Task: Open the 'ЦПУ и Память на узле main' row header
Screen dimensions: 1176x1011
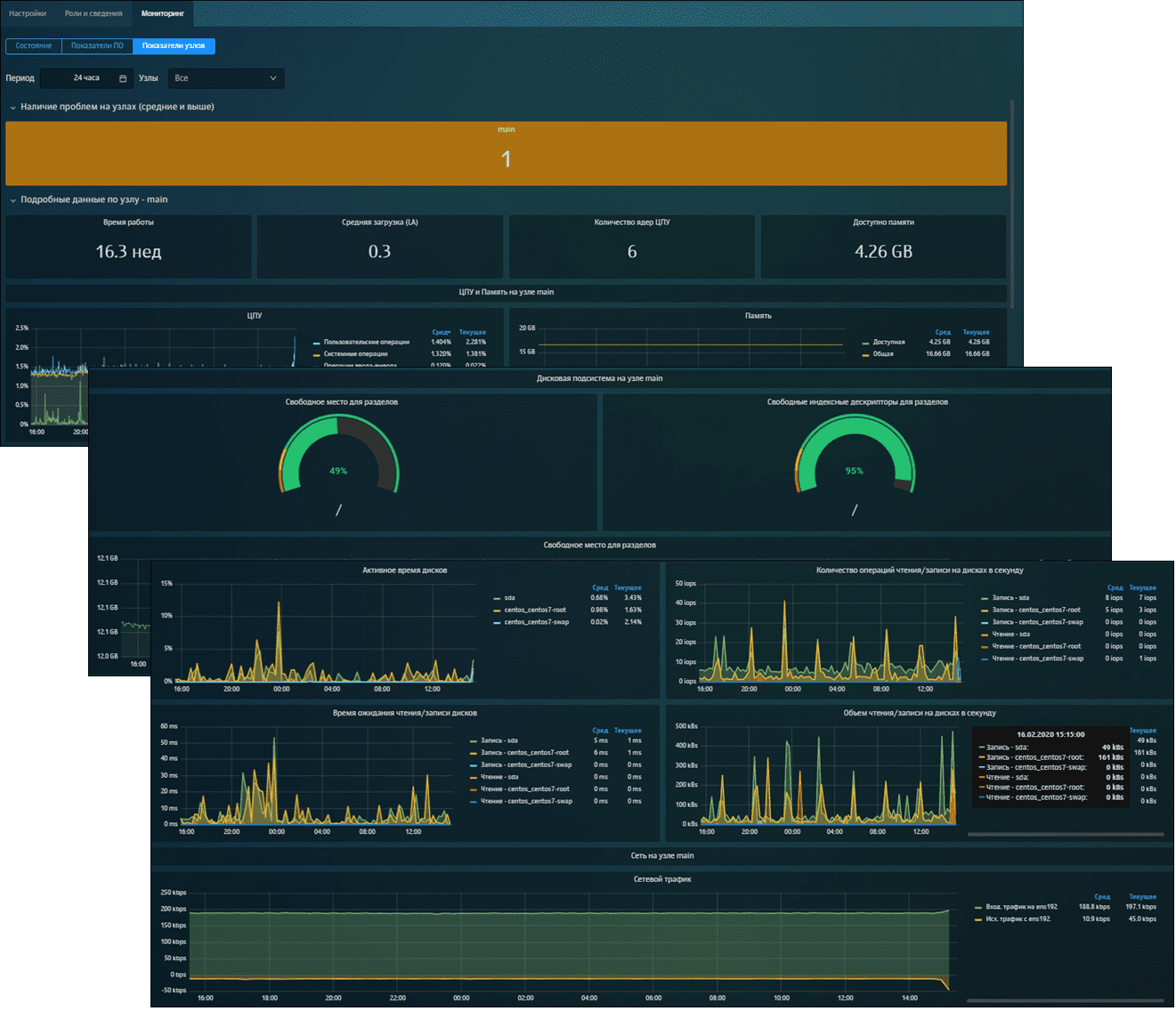Action: pyautogui.click(x=506, y=292)
